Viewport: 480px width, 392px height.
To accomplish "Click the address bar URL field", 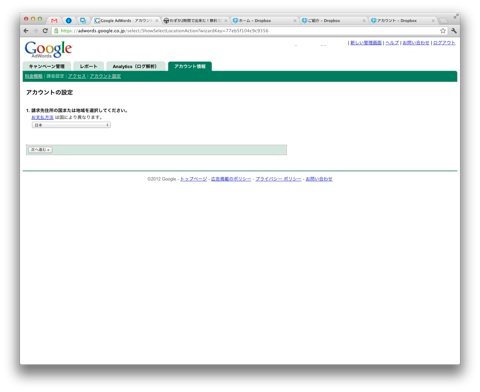I will (247, 31).
